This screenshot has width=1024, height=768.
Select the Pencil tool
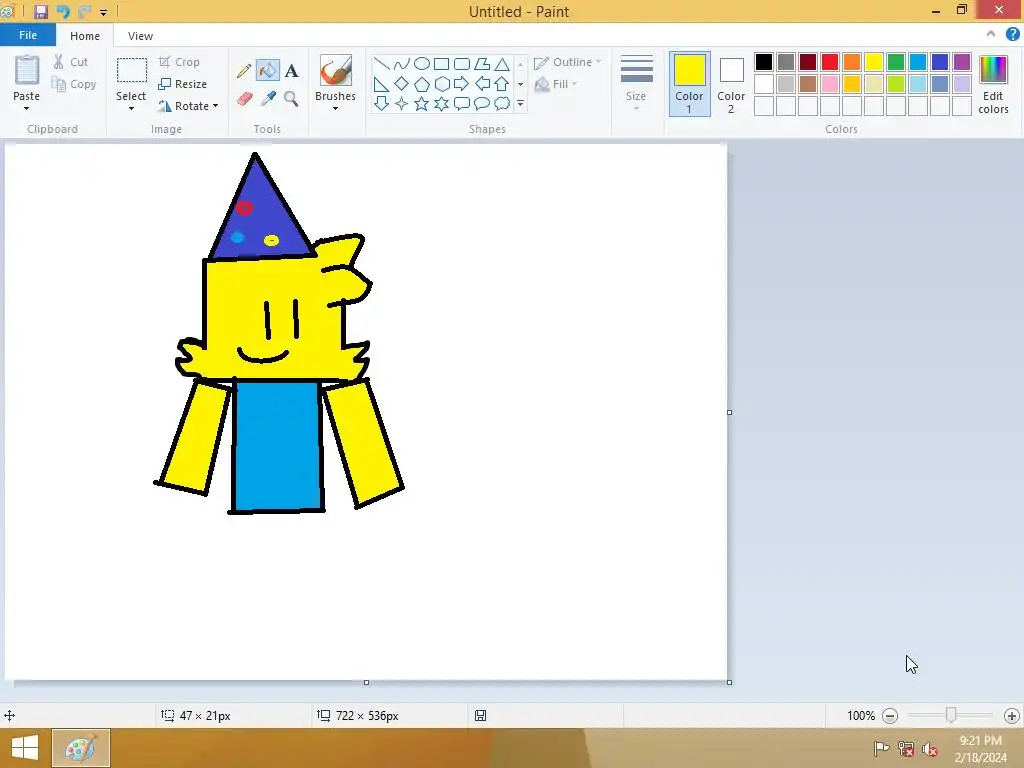244,71
